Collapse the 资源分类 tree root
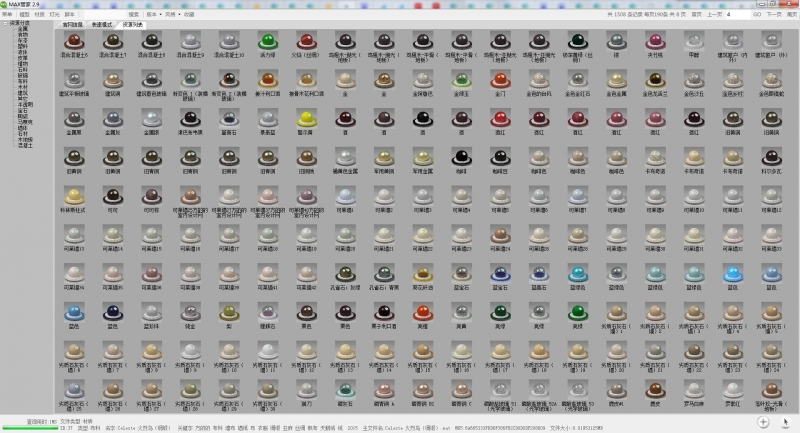The image size is (800, 433). click(6, 23)
